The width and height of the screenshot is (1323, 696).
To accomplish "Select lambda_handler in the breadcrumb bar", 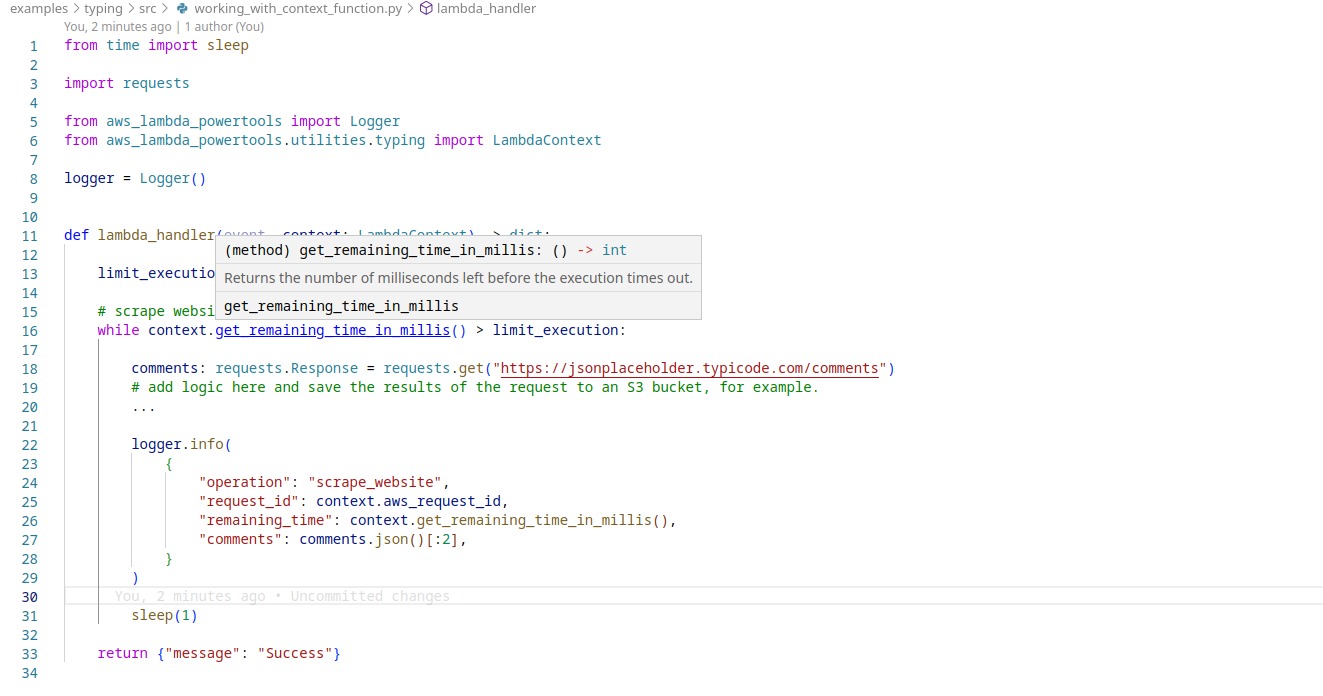I will coord(487,8).
